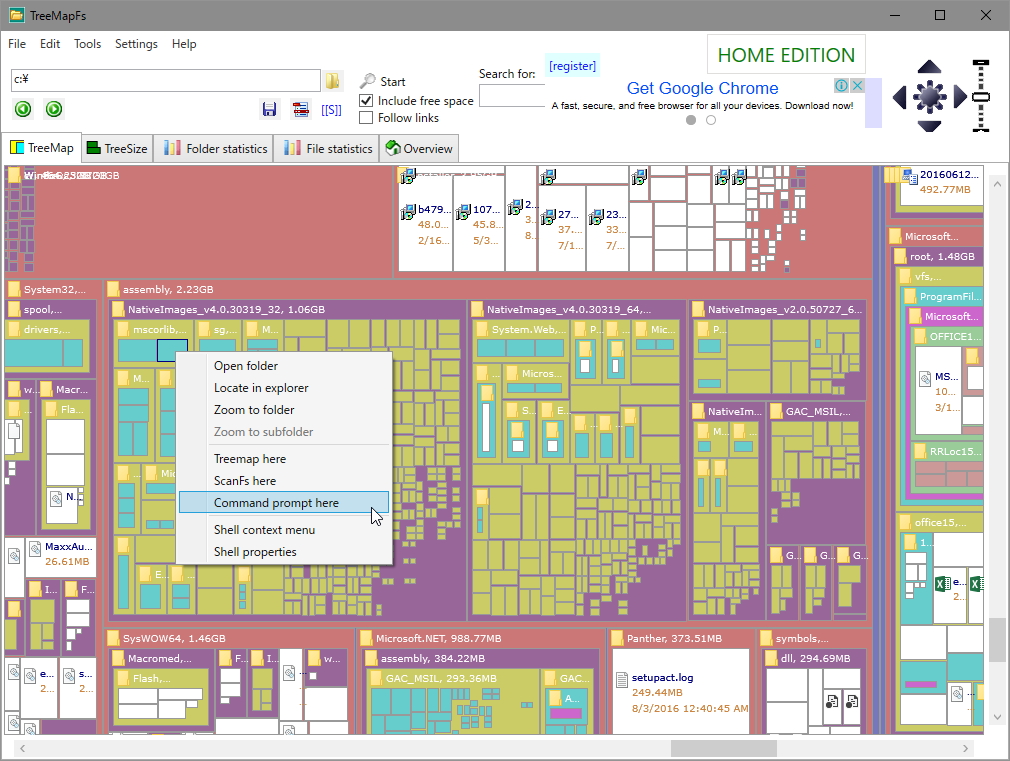Image resolution: width=1010 pixels, height=761 pixels.
Task: Click the assembly, 2.23GB folder header
Action: (167, 289)
